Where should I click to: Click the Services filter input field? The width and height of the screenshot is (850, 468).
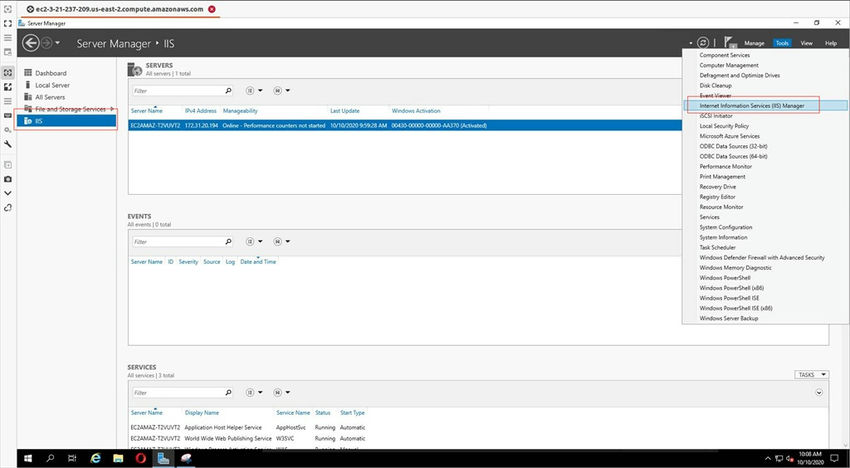177,392
